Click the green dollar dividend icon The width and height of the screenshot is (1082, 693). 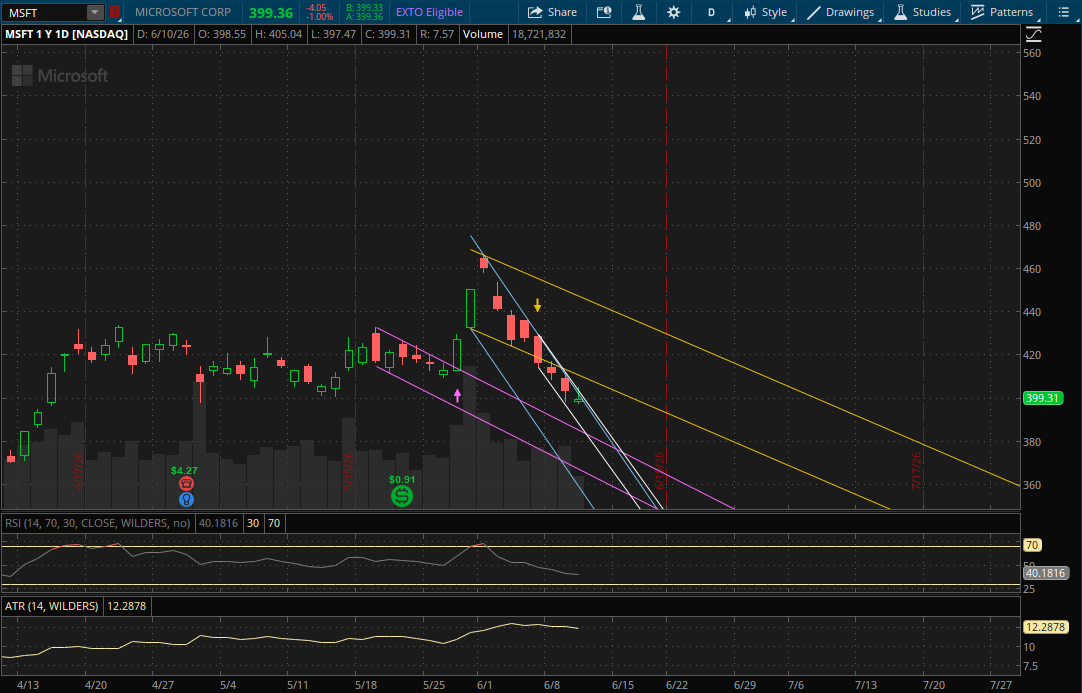(x=402, y=495)
